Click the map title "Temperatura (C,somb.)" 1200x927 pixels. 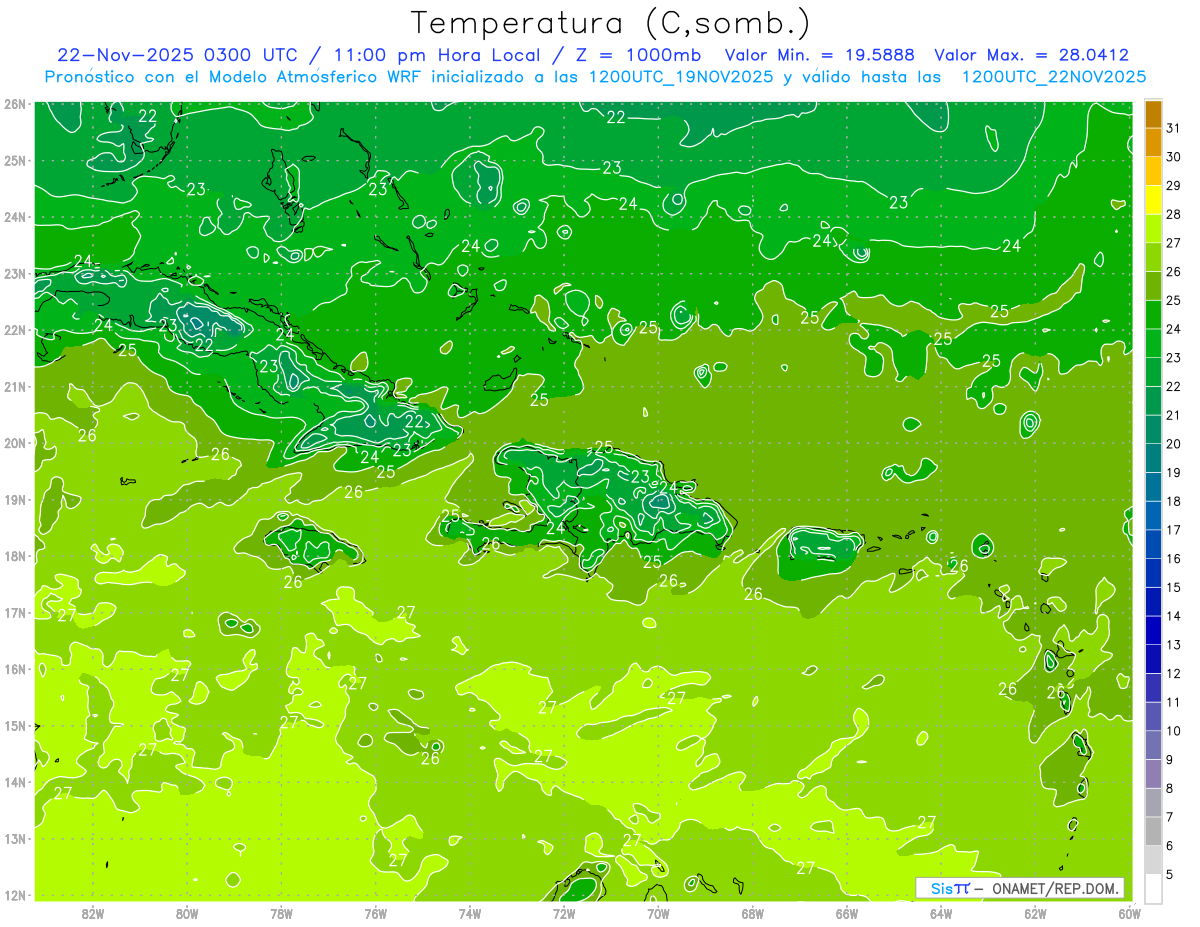click(x=611, y=23)
